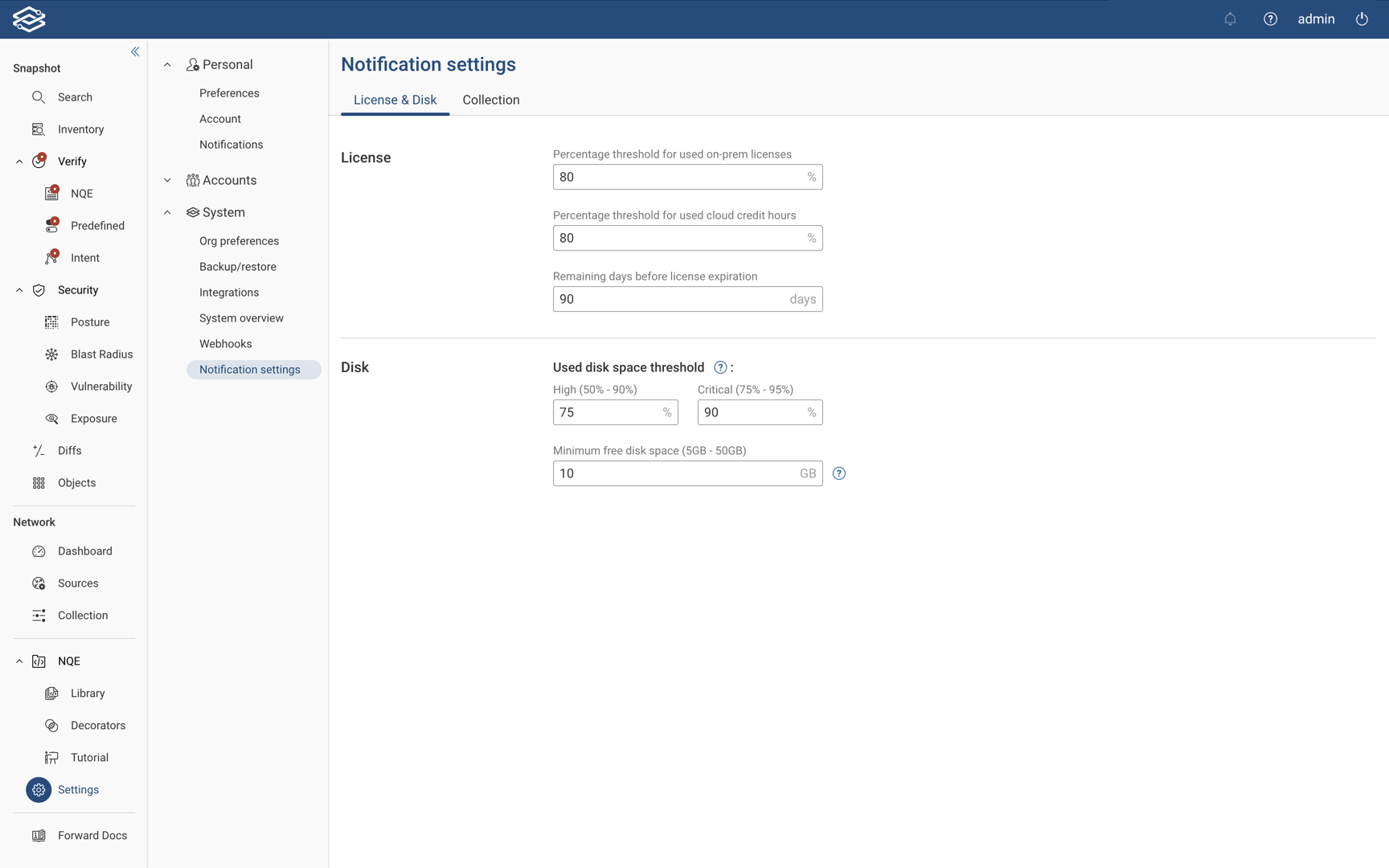The width and height of the screenshot is (1389, 868).
Task: Collapse the left sidebar with double chevron
Action: [x=134, y=51]
